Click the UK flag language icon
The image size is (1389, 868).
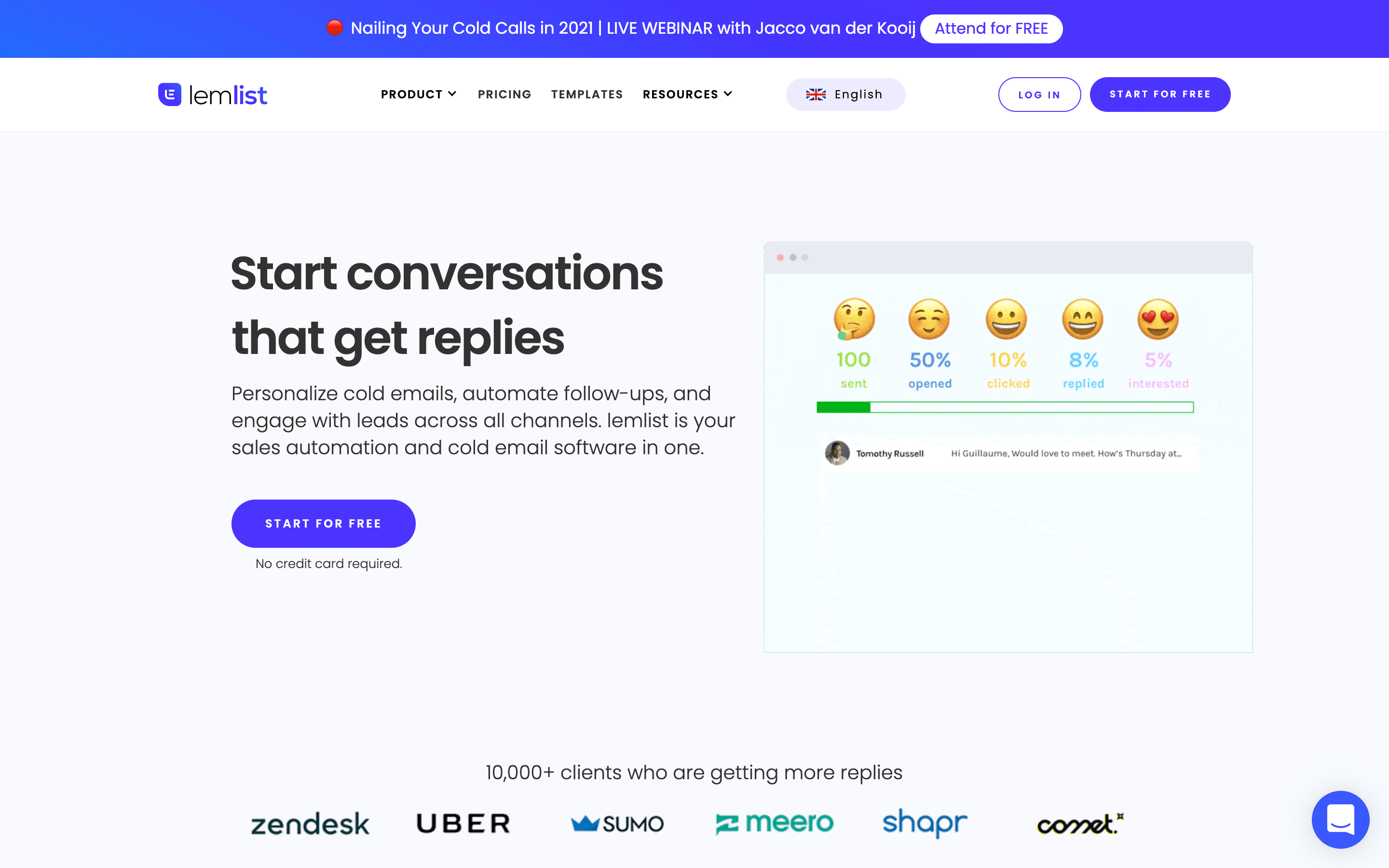(816, 94)
